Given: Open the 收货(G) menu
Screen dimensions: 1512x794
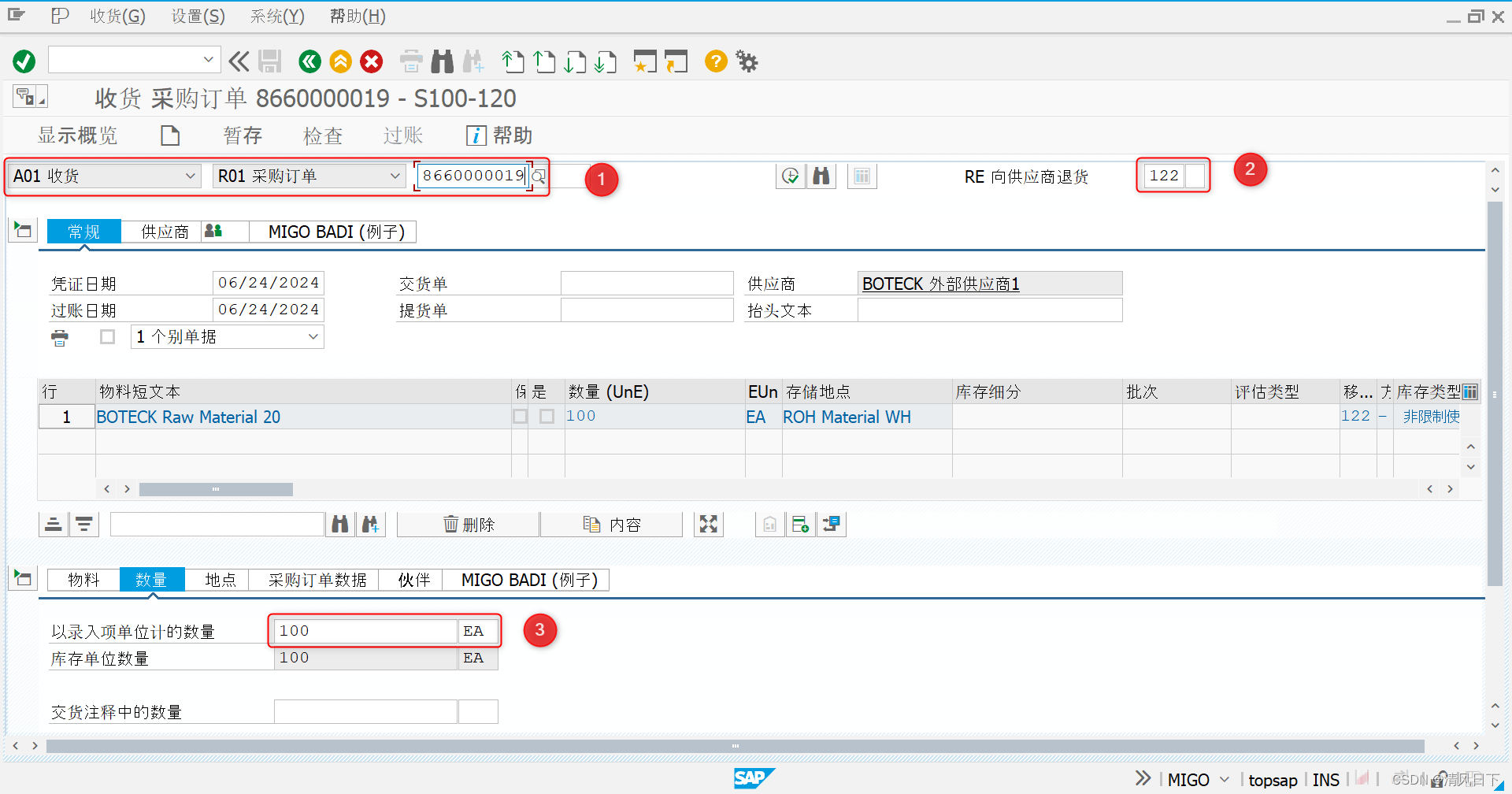Looking at the screenshot, I should pos(117,16).
